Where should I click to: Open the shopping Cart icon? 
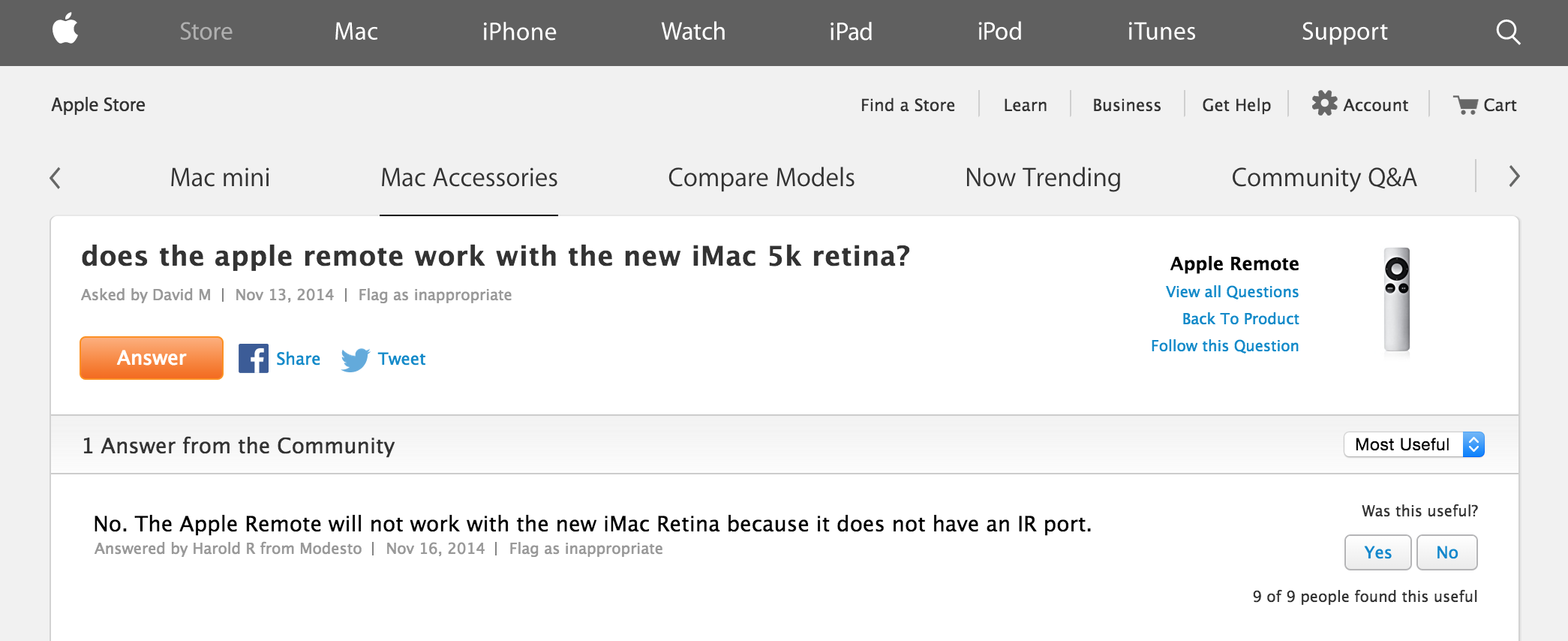point(1465,105)
